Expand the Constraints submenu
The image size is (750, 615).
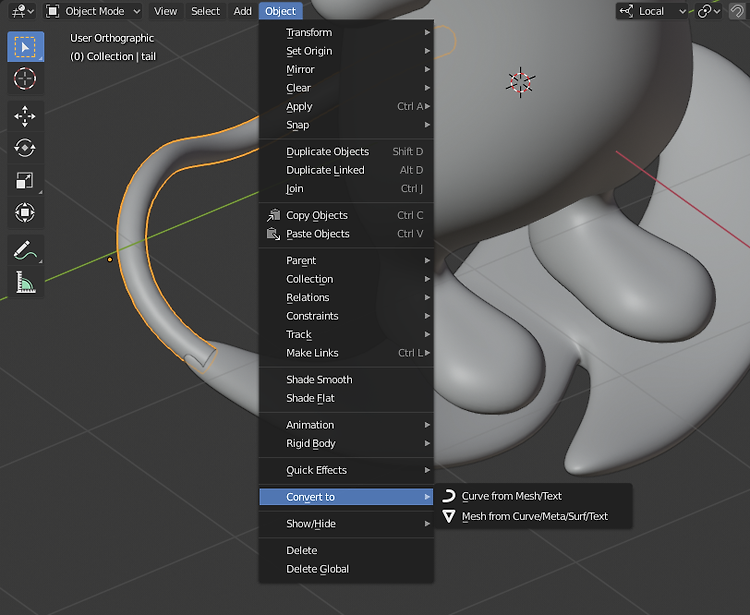[346, 316]
